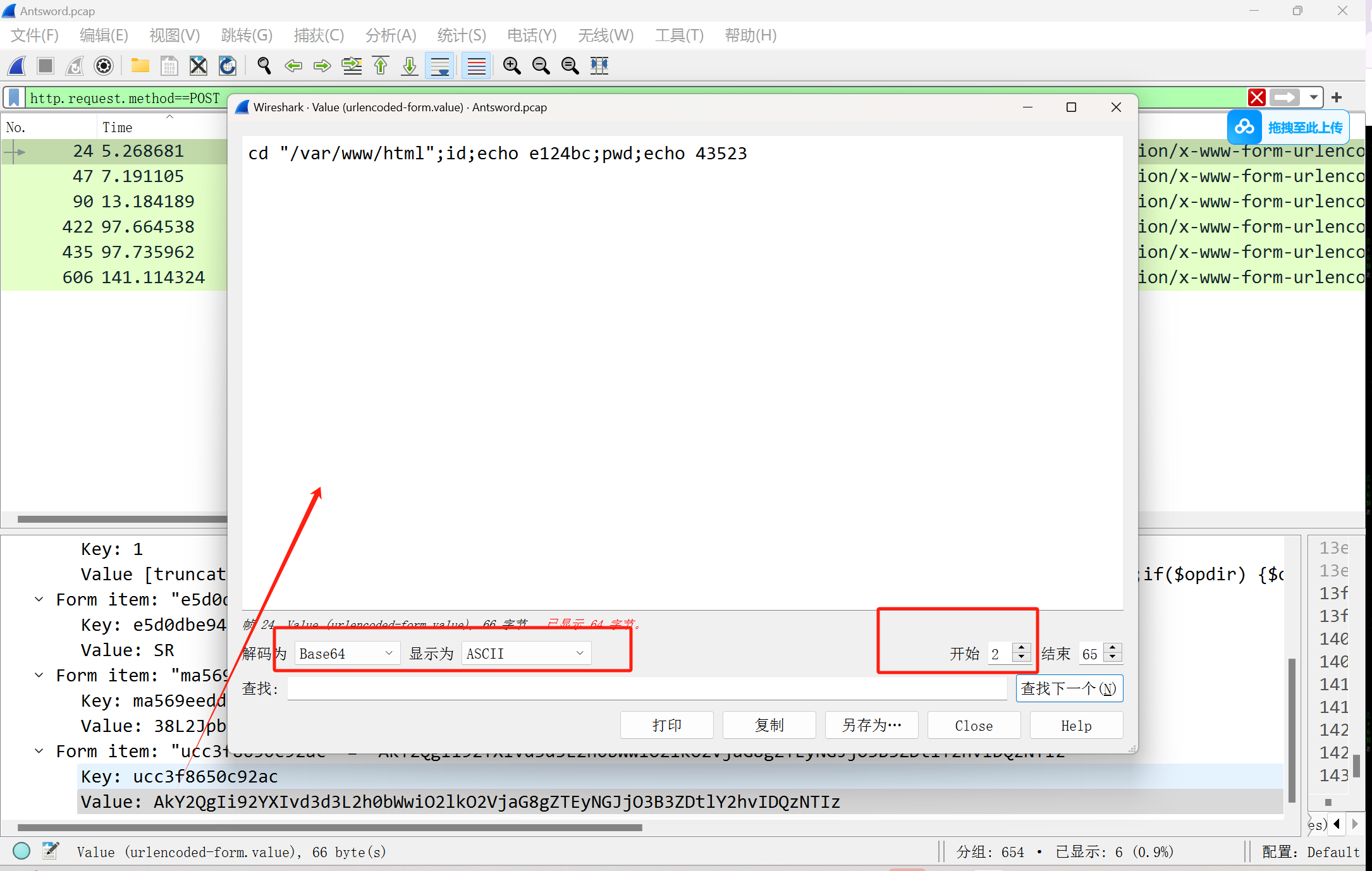Click the 另存为 button
This screenshot has width=1372, height=871.
pyautogui.click(x=871, y=725)
